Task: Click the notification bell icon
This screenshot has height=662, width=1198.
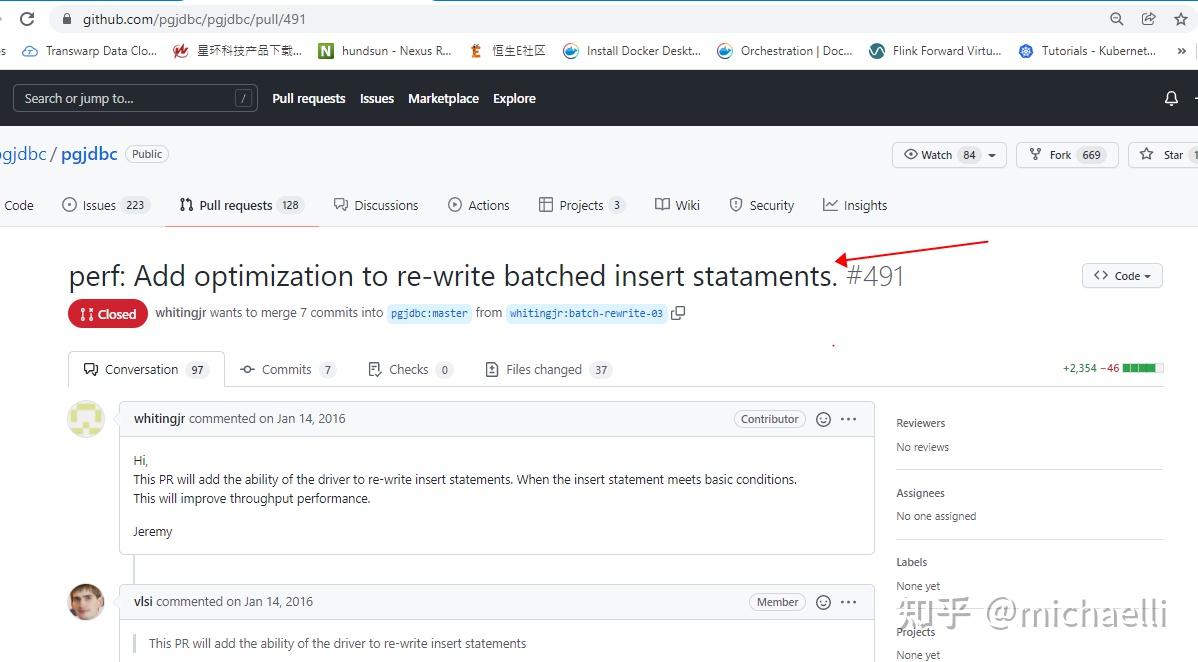Action: tap(1170, 98)
